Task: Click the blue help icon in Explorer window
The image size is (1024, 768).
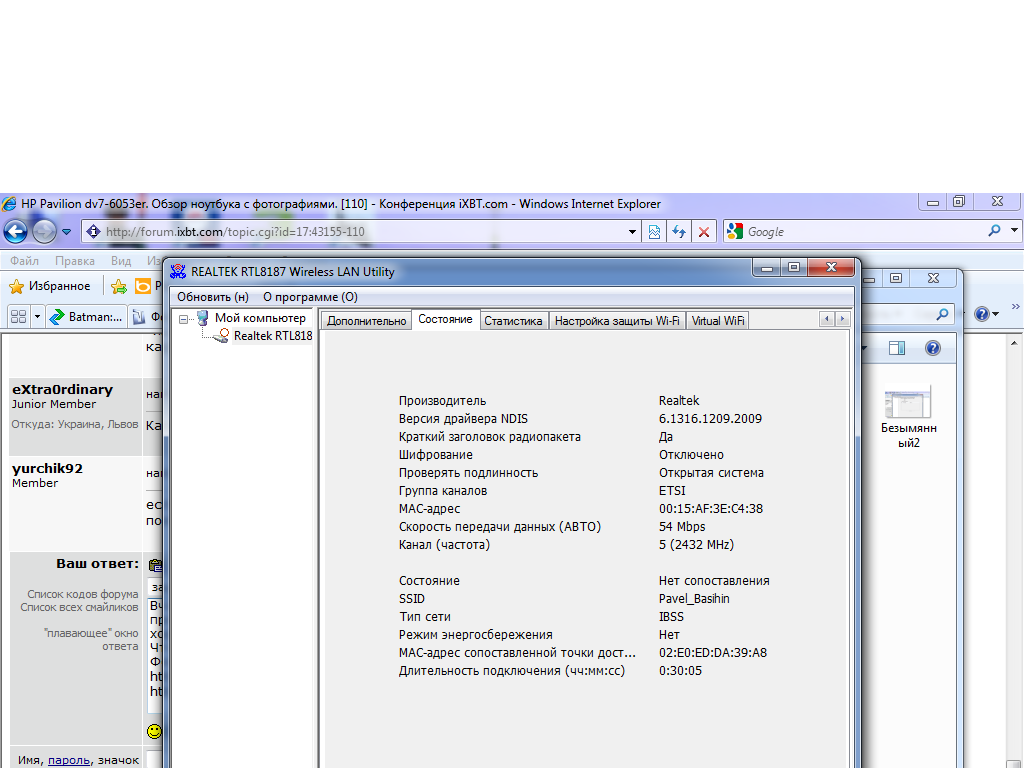Action: tap(933, 348)
